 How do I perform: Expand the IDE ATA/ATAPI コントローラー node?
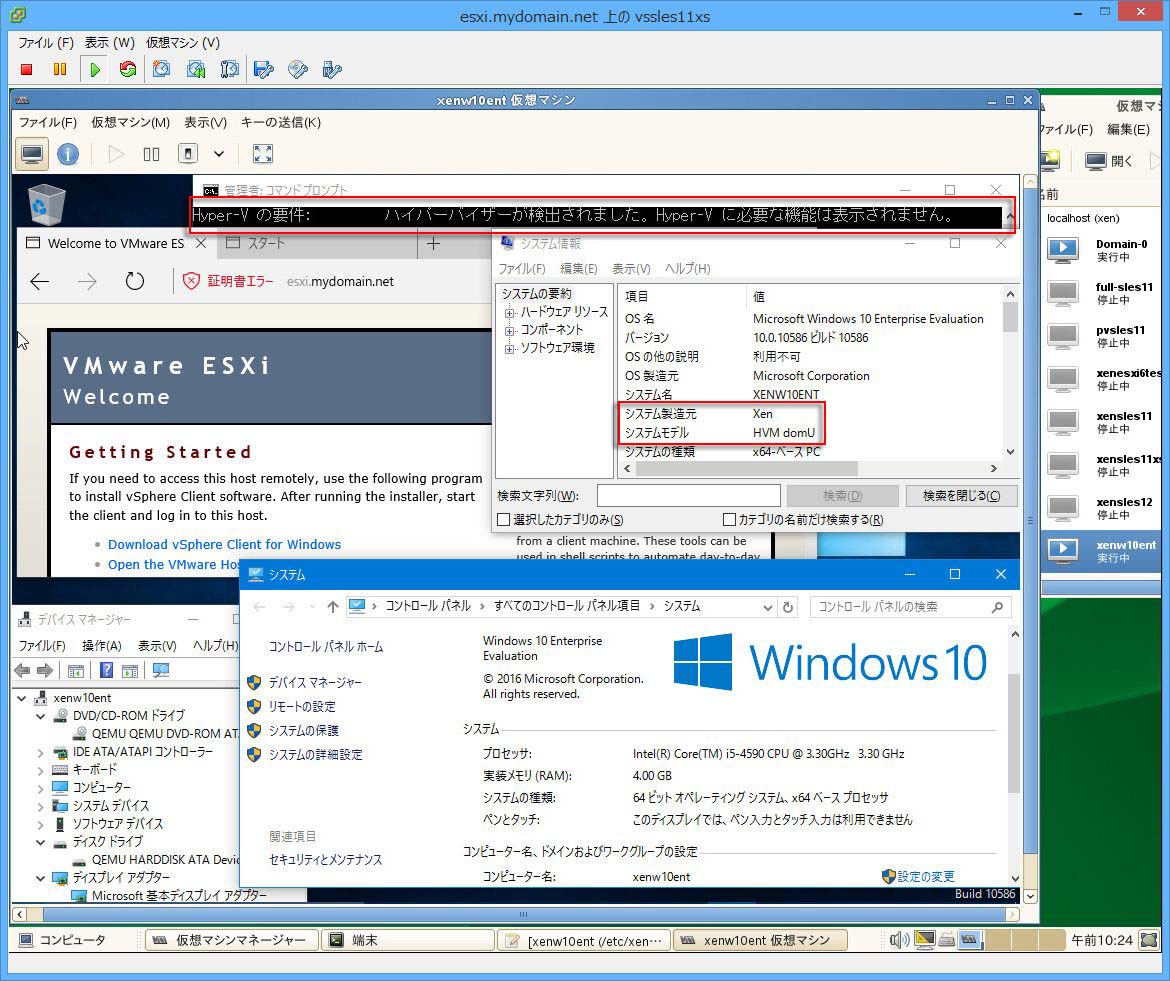pos(40,753)
